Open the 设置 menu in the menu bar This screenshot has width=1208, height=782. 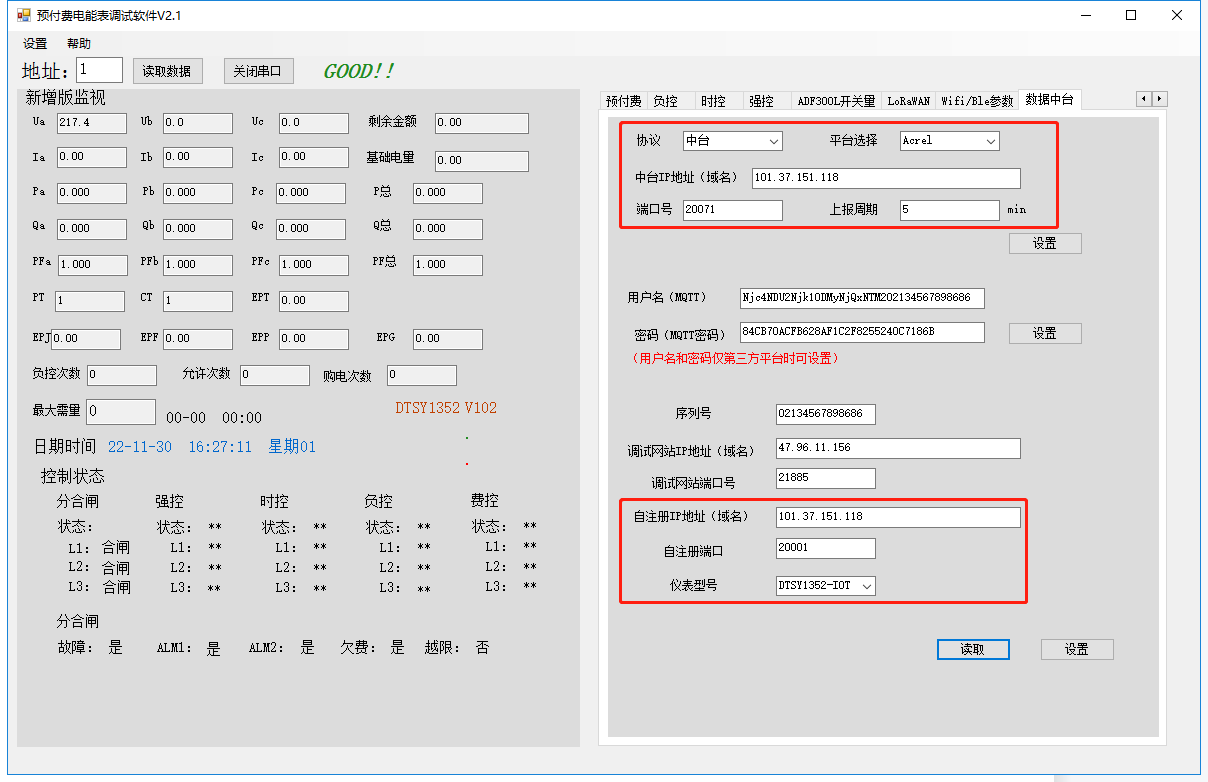tap(35, 44)
